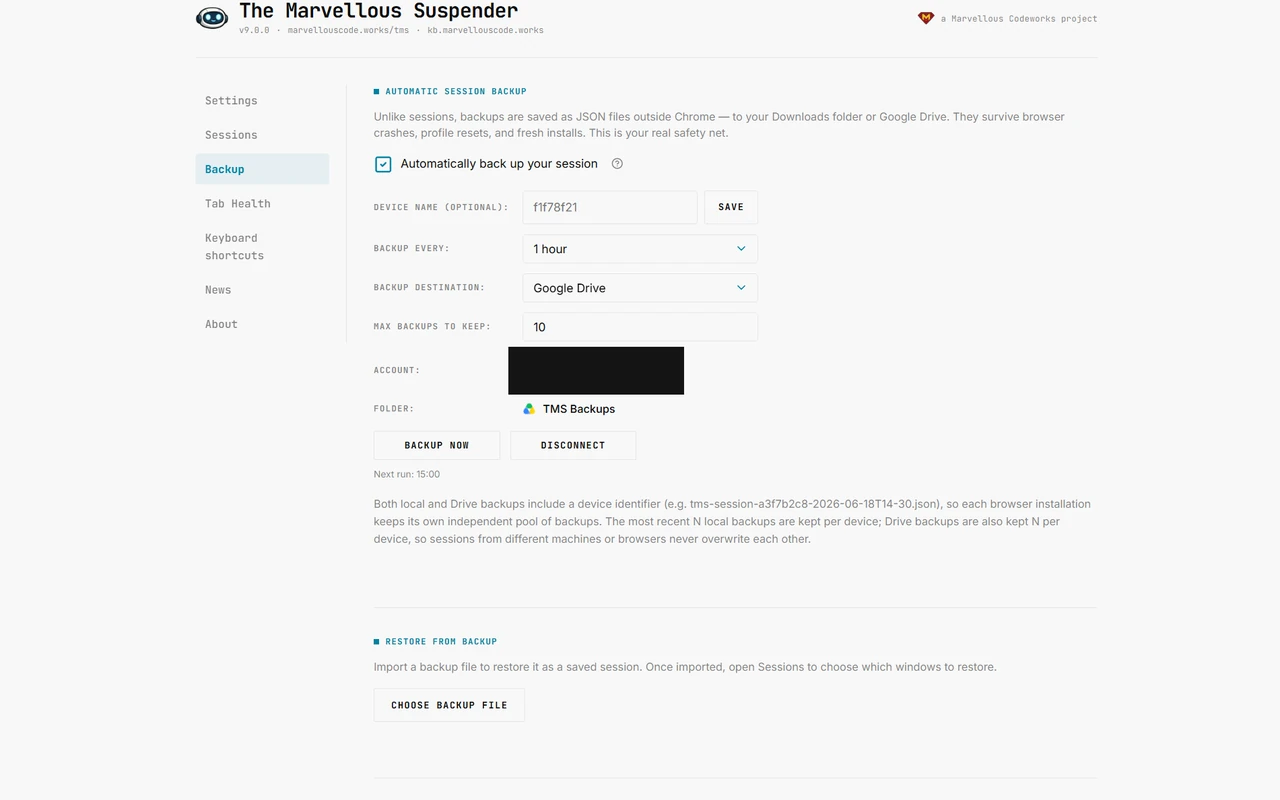Screen dimensions: 1280x800
Task: Open the About section
Action: 262,324
